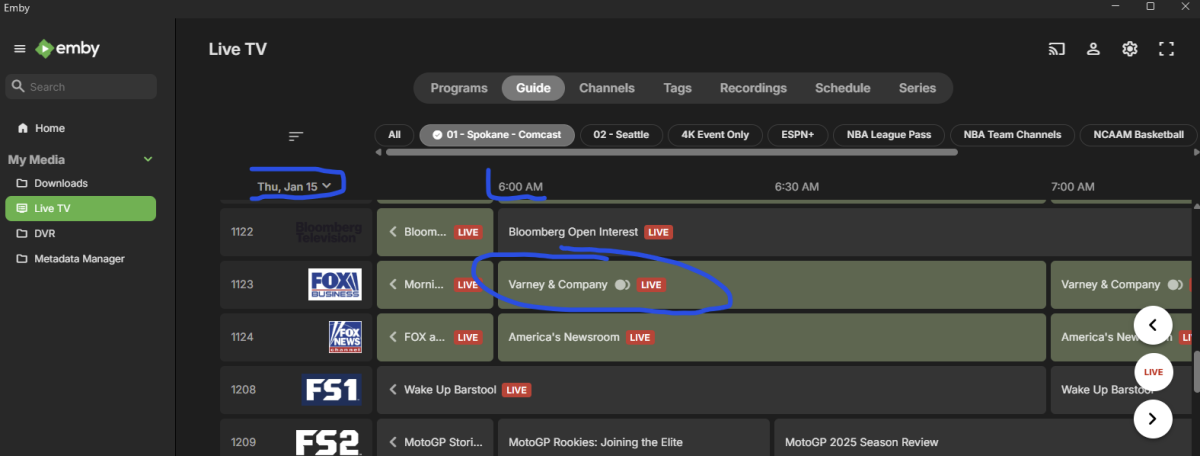The height and width of the screenshot is (456, 1200).
Task: Go to next guide time block
Action: coord(1153,418)
